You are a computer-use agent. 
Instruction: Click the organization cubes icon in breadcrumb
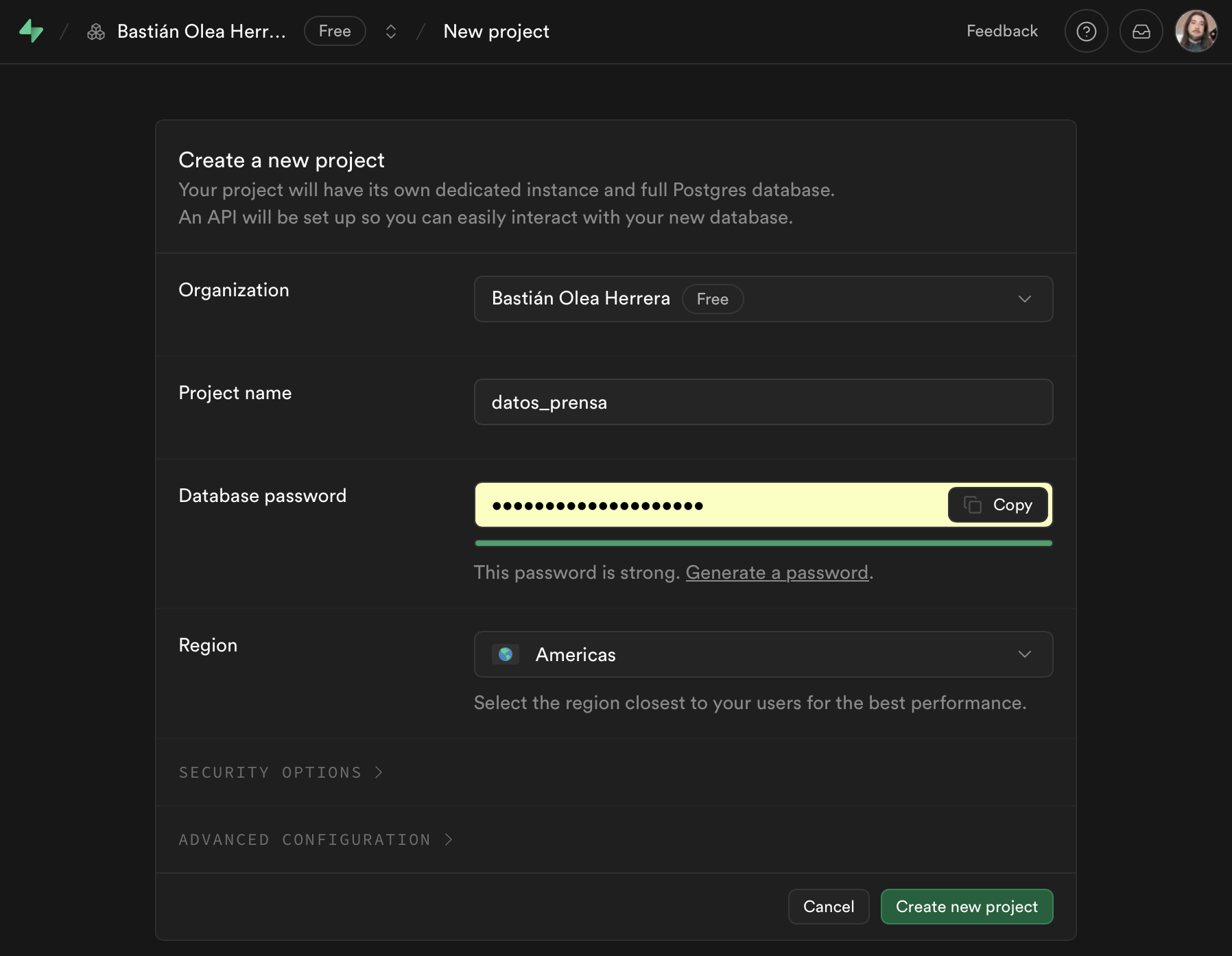[x=96, y=32]
